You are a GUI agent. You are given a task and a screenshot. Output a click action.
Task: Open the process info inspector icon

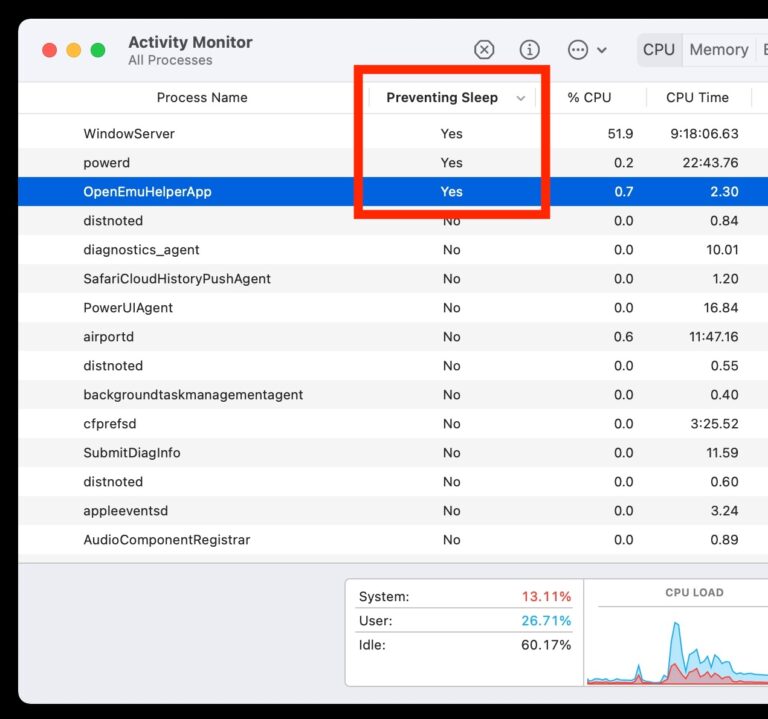point(530,50)
